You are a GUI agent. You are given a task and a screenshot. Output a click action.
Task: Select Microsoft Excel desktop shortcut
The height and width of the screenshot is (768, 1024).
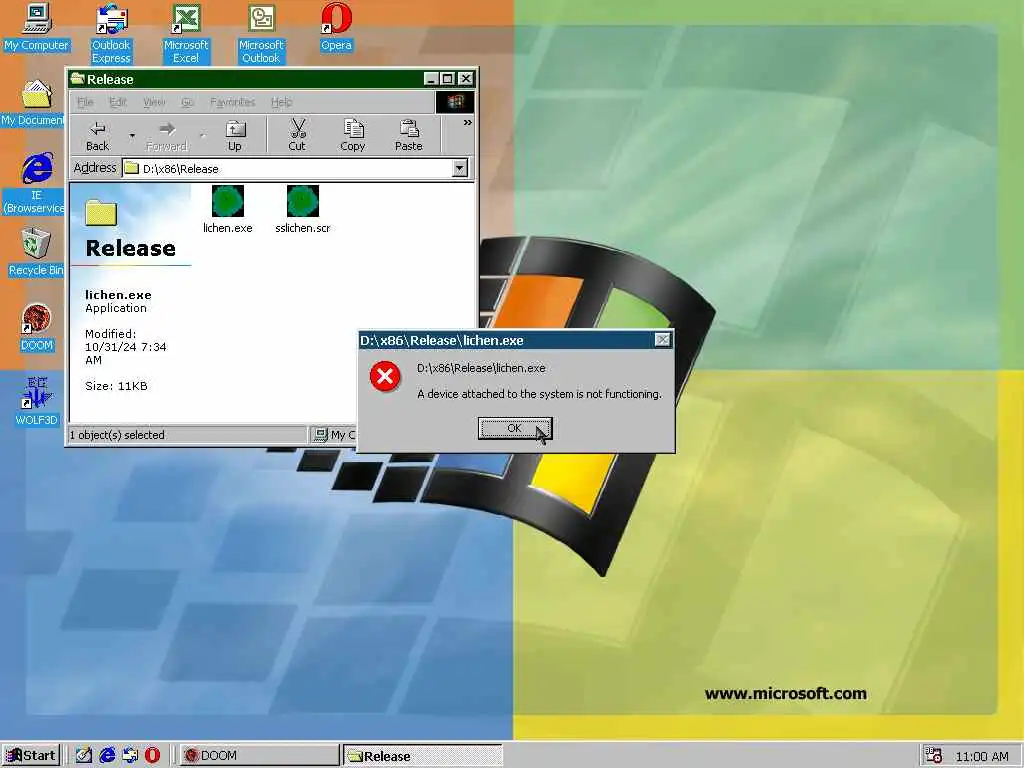[x=186, y=34]
